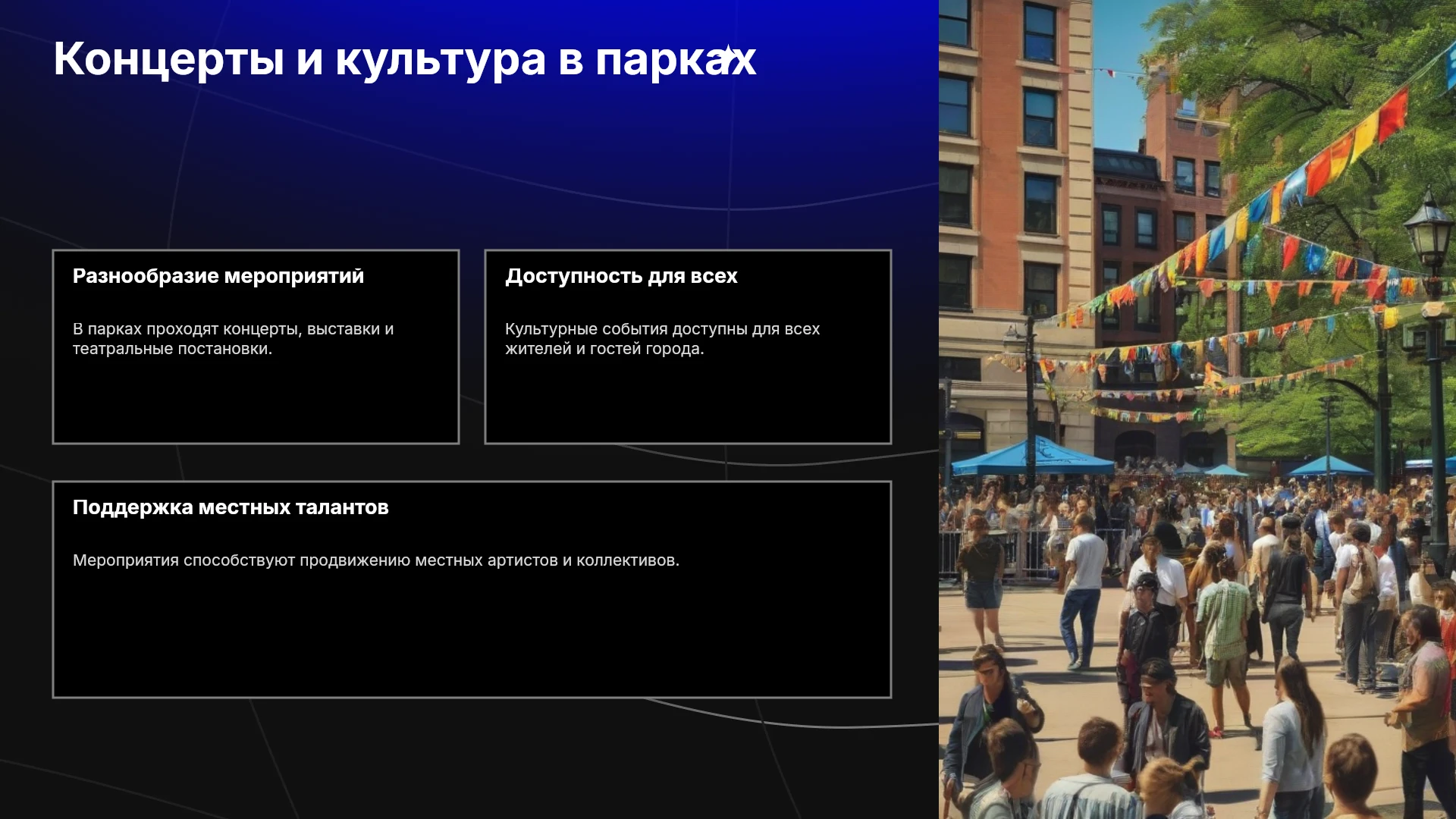Select the heading "Поддержка местных талантов"

231,507
